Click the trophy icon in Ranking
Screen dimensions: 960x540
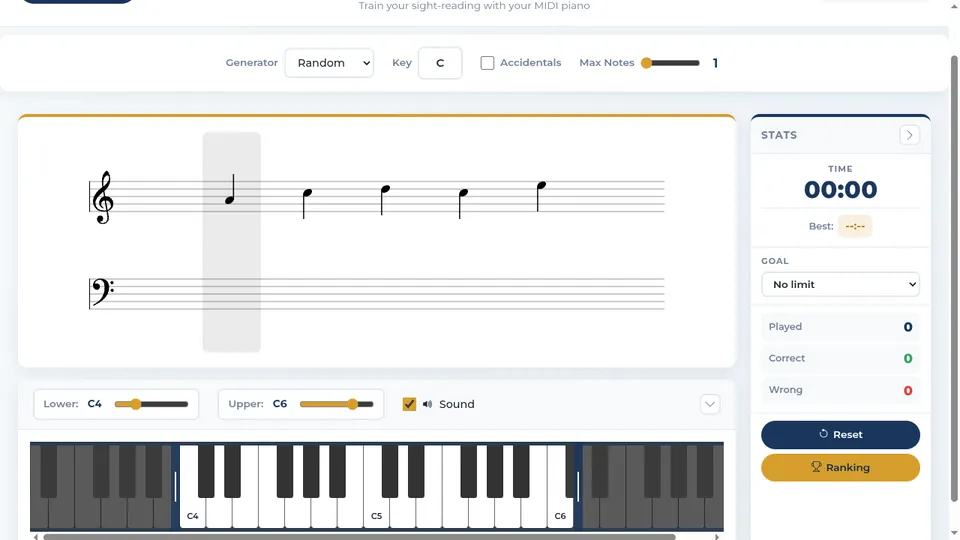pyautogui.click(x=816, y=467)
